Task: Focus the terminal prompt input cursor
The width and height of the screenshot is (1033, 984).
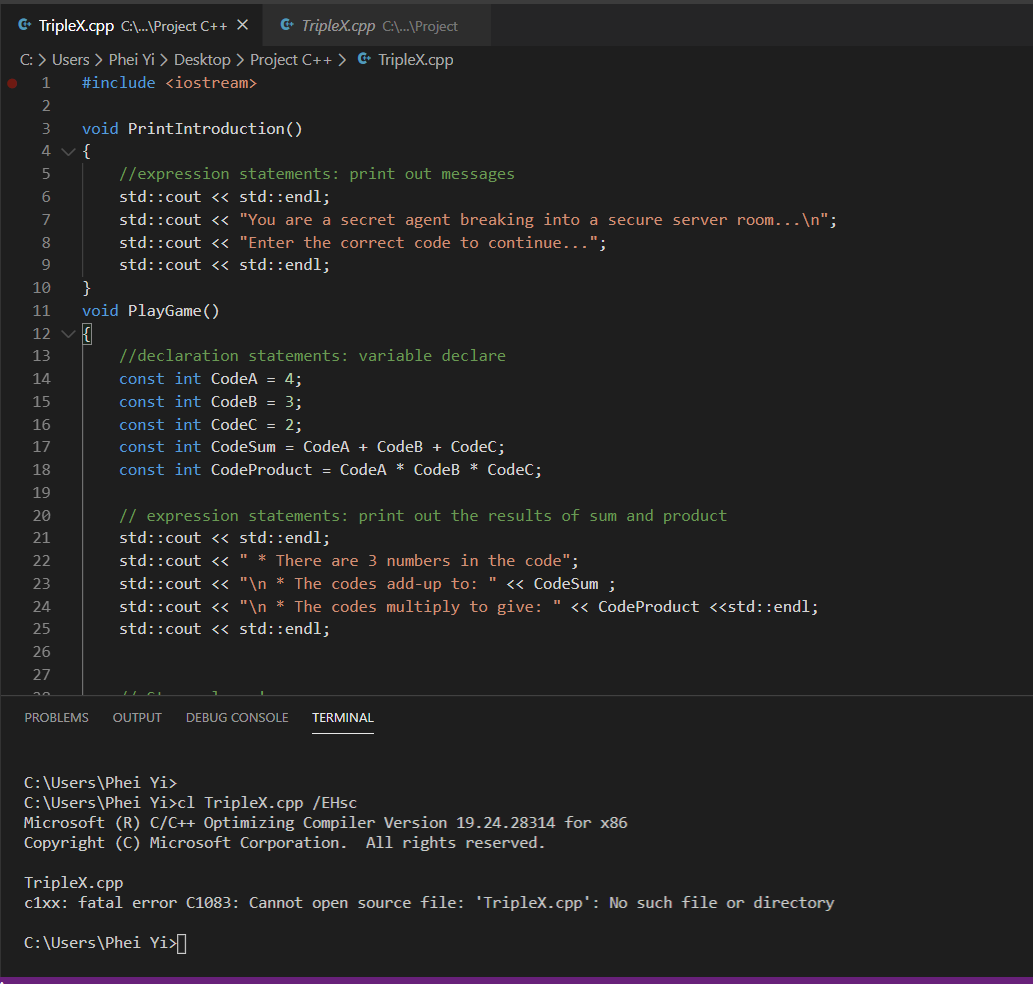Action: (181, 942)
